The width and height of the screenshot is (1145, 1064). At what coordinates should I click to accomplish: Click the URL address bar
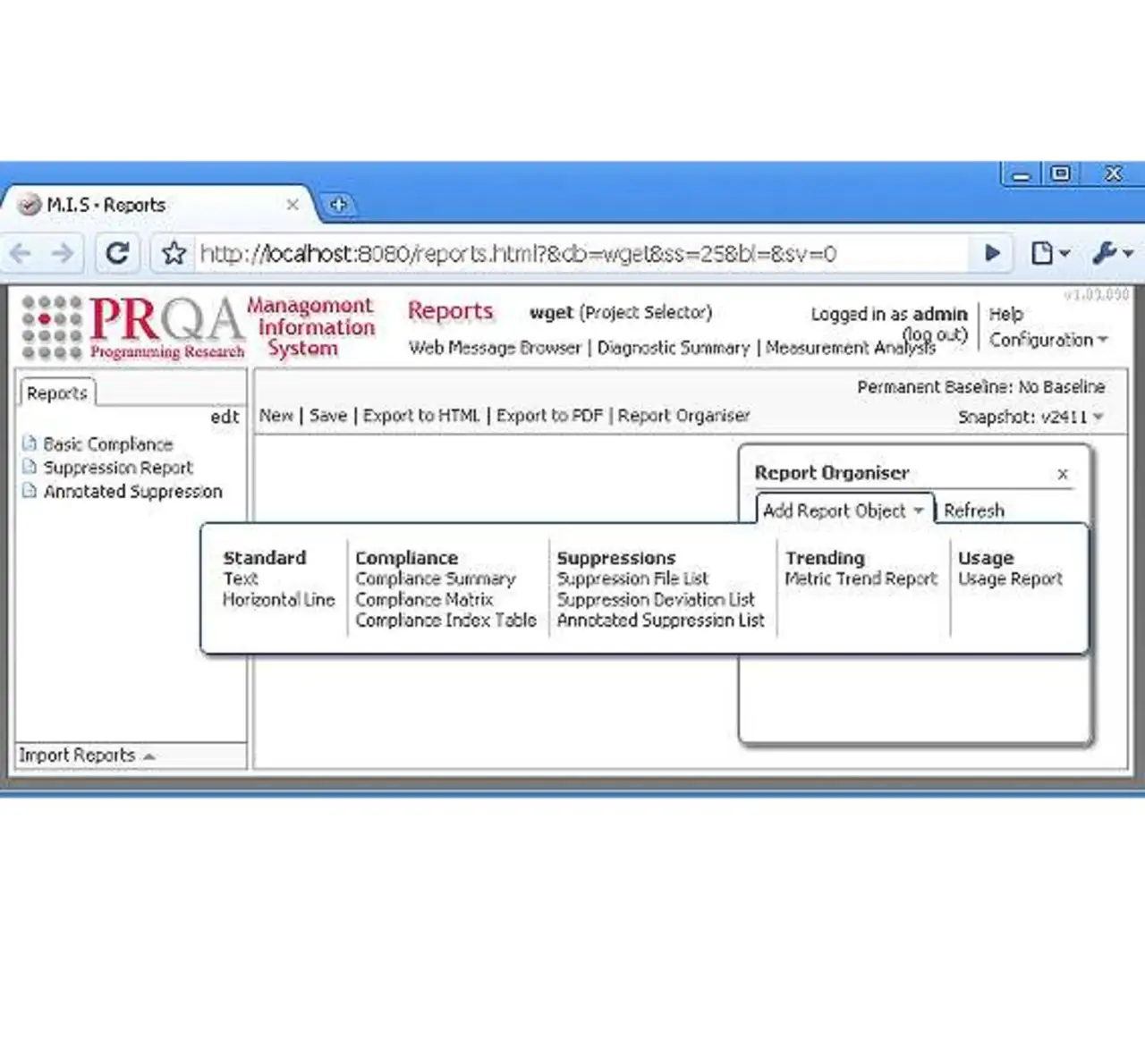[x=572, y=254]
